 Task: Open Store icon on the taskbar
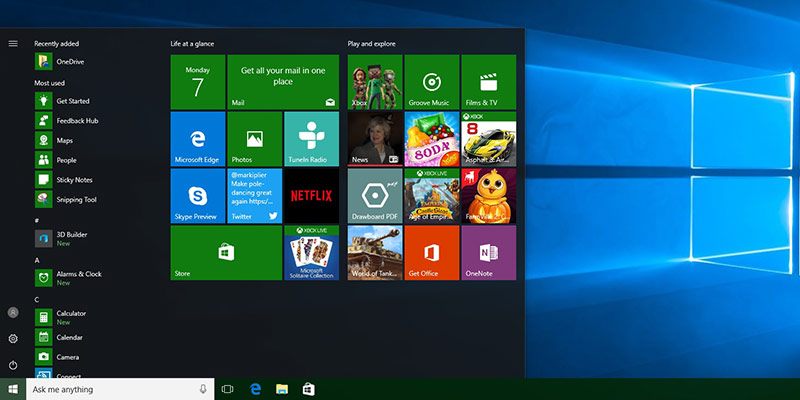coord(309,389)
